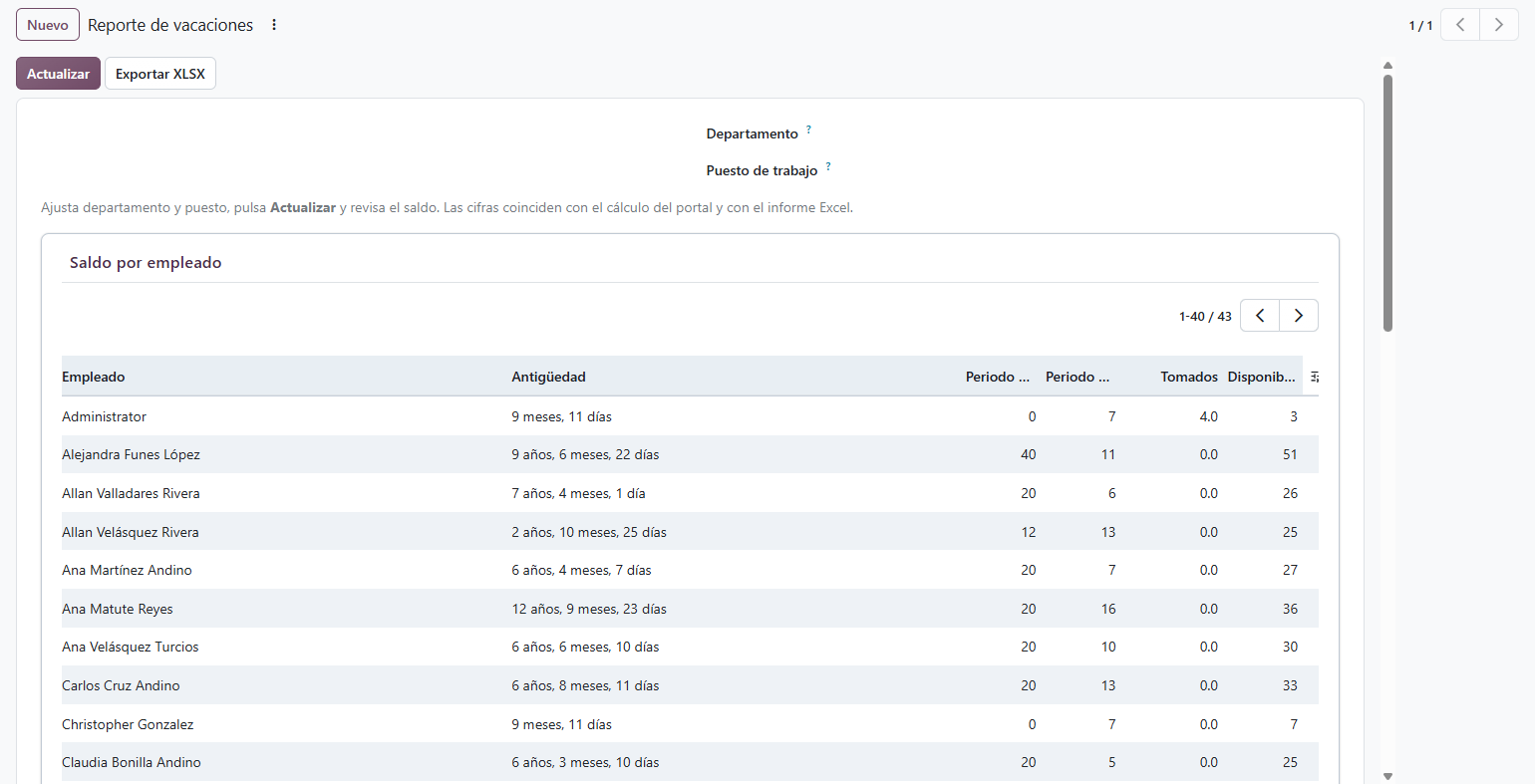Click the Departamento field label
The image size is (1535, 784).
point(753,133)
